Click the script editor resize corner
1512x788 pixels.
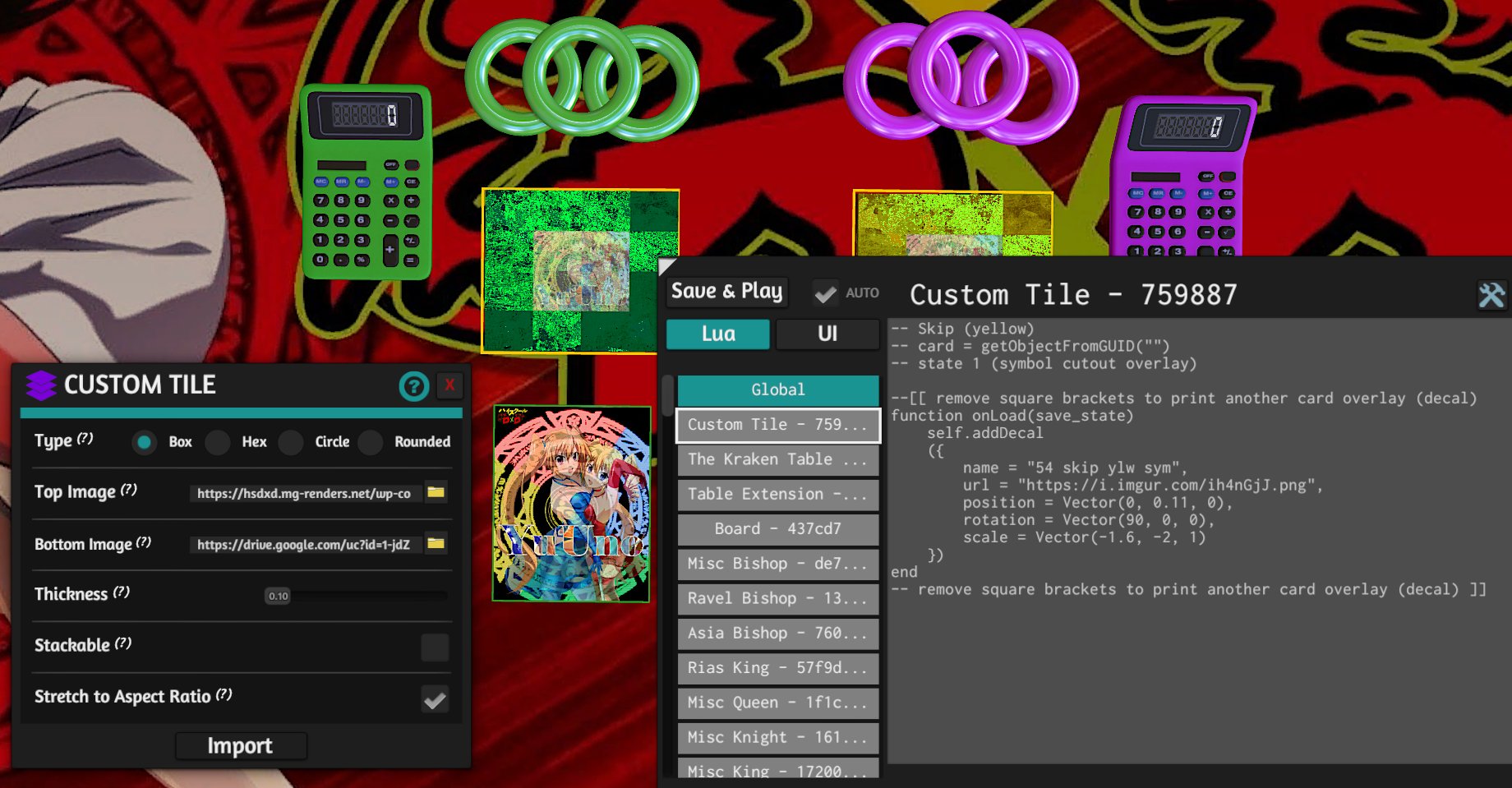click(x=666, y=265)
